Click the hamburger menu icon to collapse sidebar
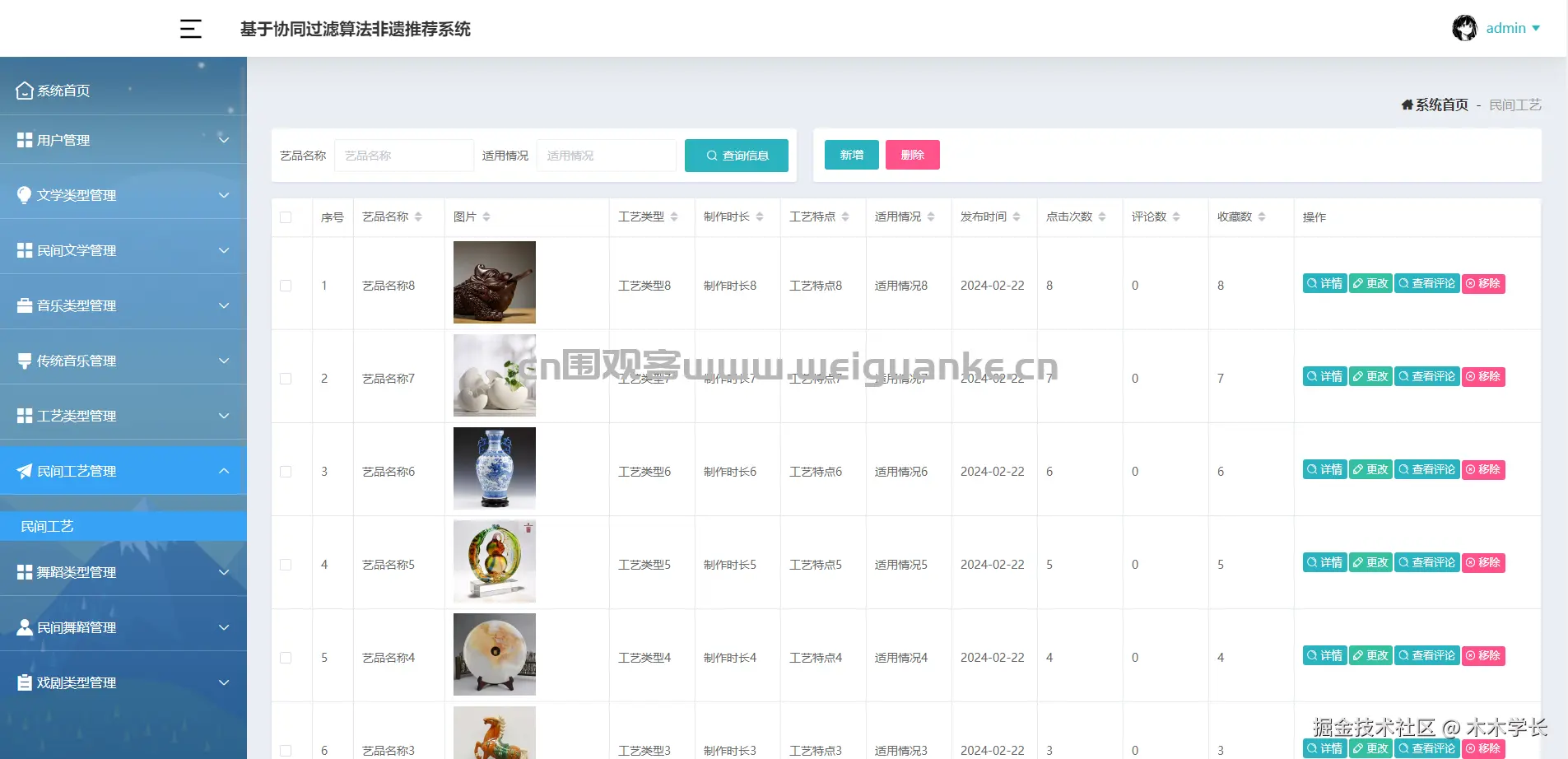The height and width of the screenshot is (759, 1568). (191, 28)
